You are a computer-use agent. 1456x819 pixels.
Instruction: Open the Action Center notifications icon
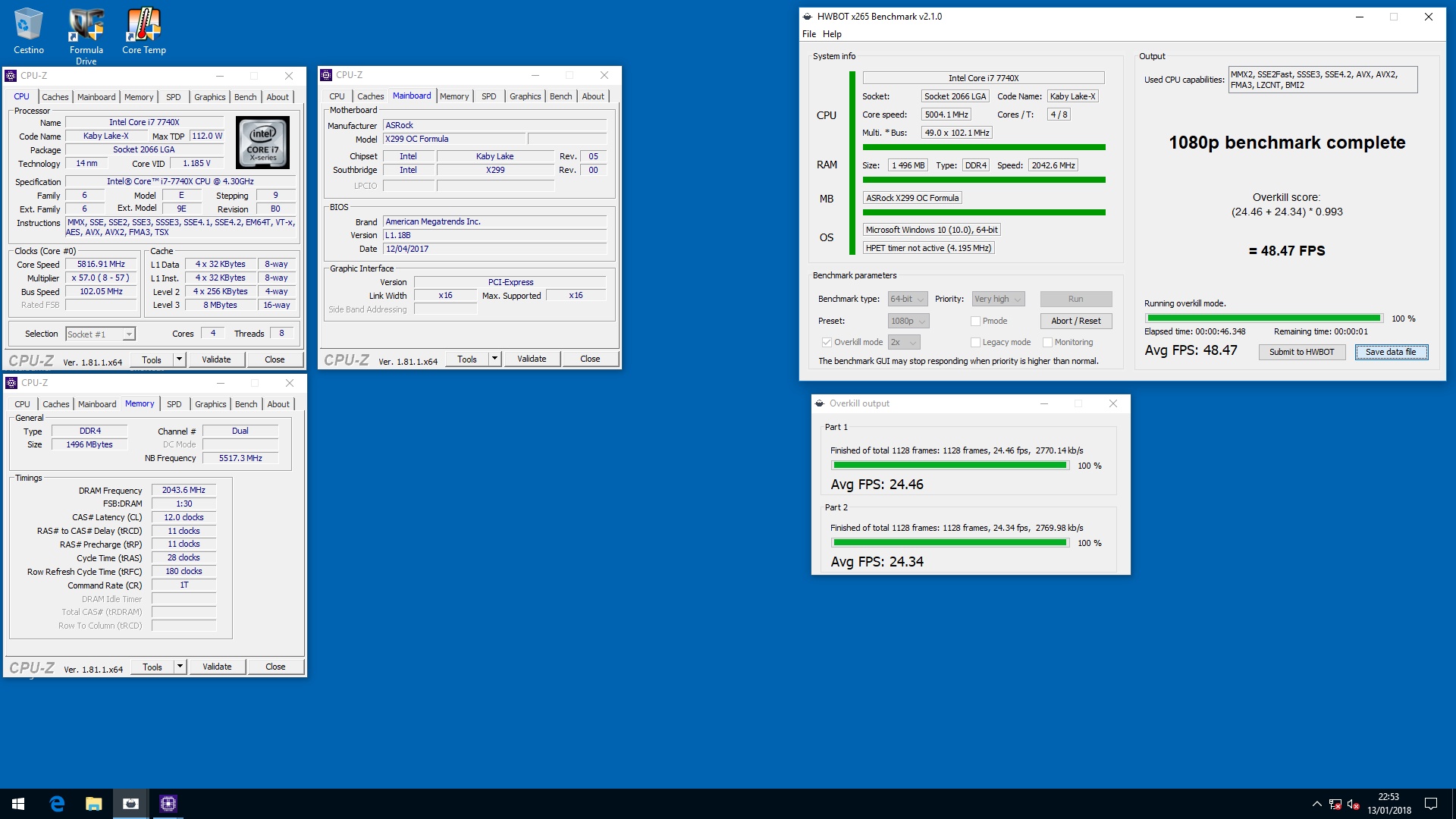[1431, 804]
